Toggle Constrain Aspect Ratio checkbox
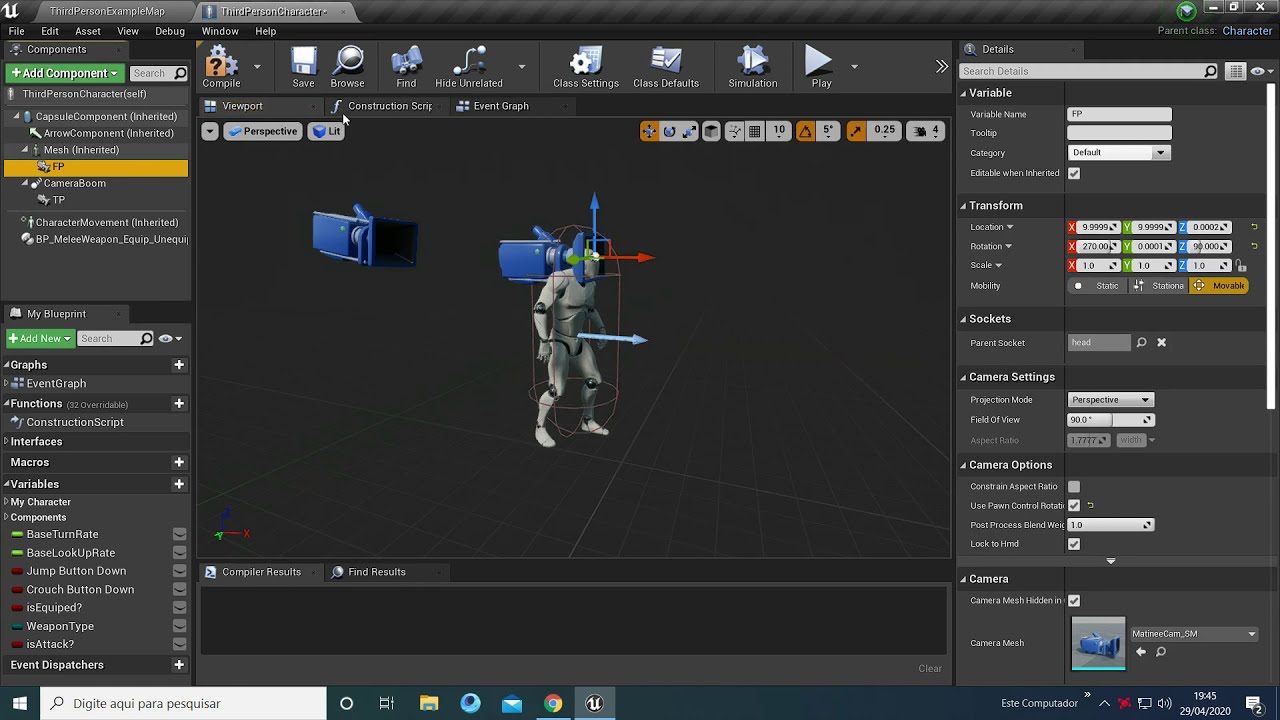This screenshot has height=720, width=1280. click(1074, 487)
